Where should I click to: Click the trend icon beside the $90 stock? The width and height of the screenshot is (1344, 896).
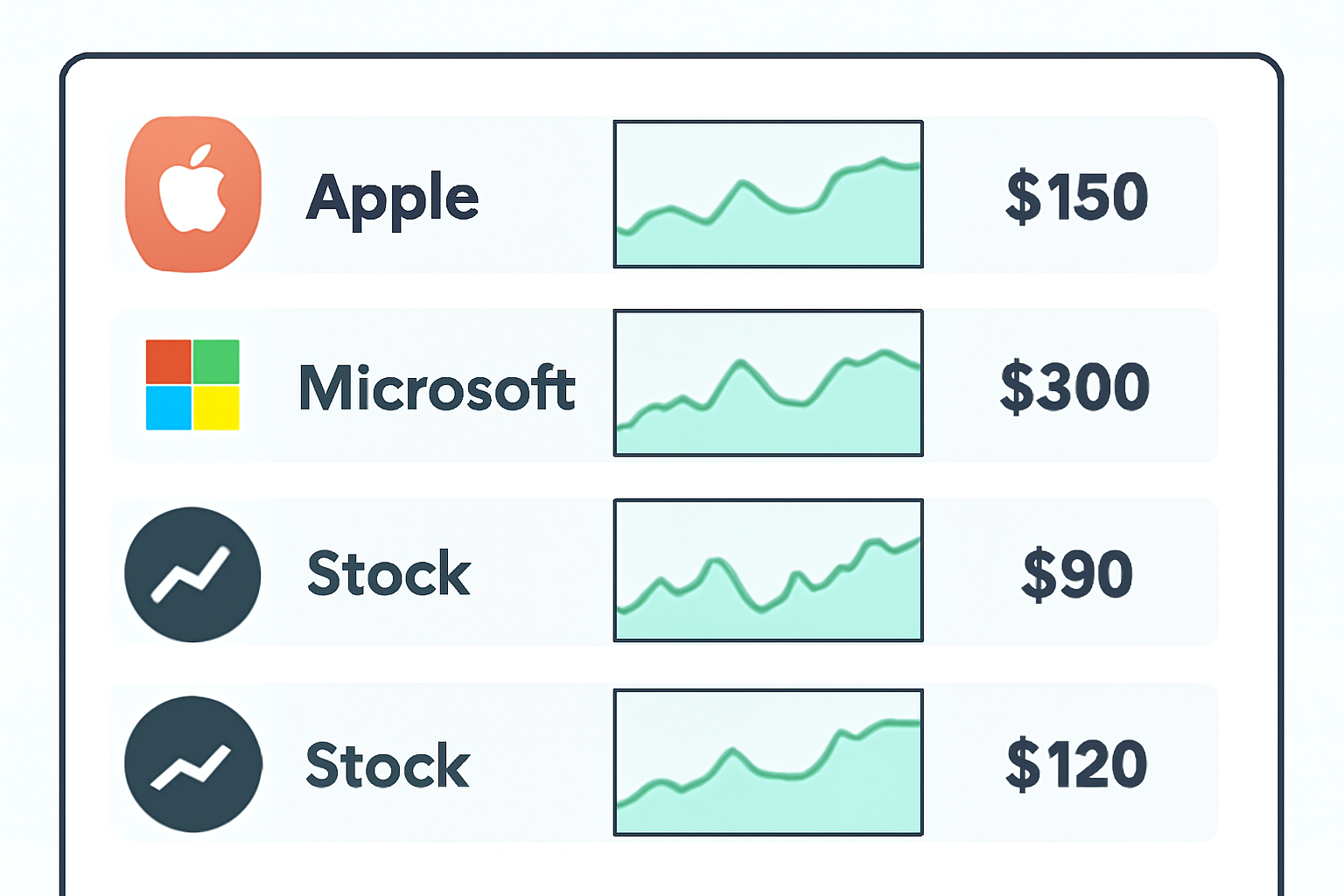point(192,575)
